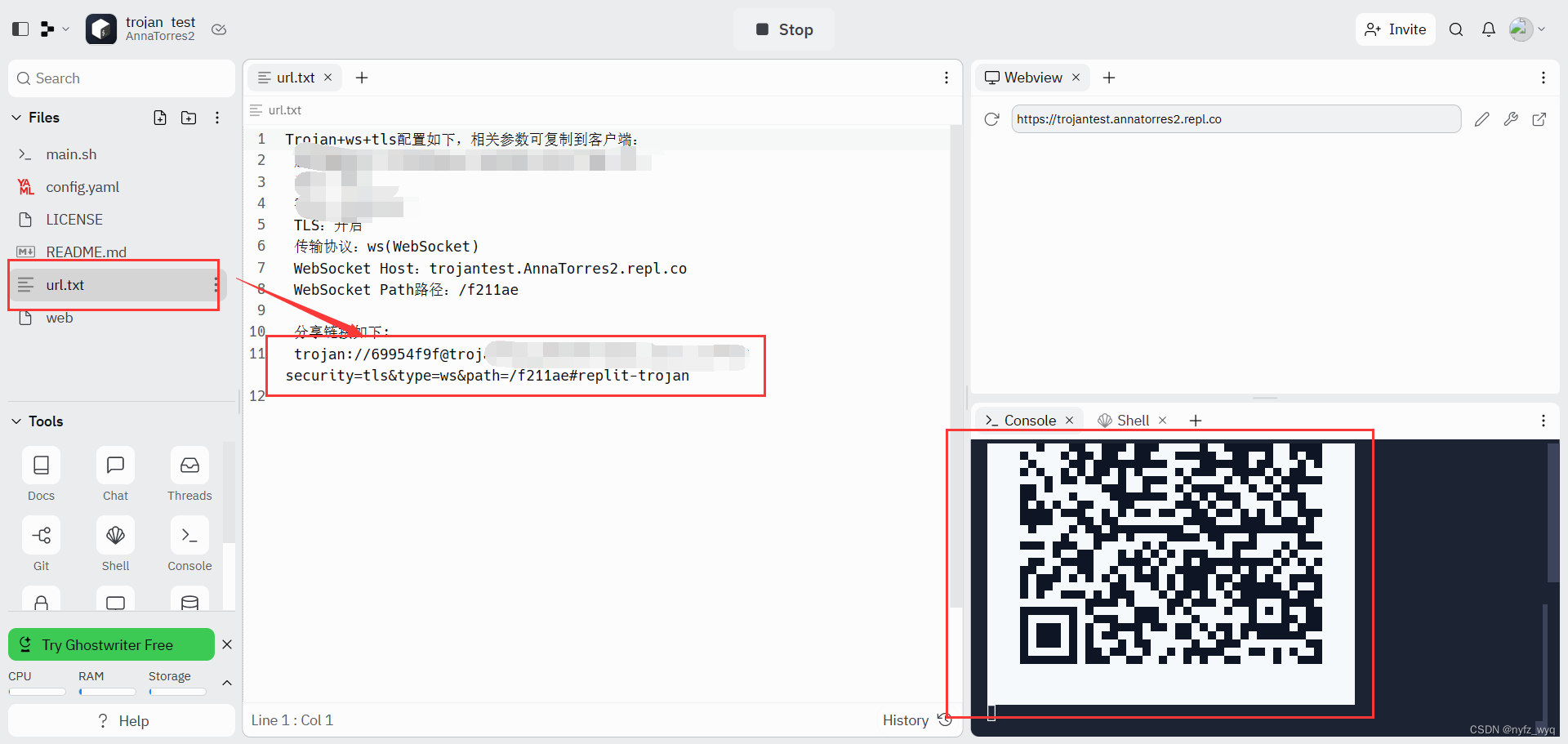This screenshot has height=744, width=1568.
Task: Close the Shell tab
Action: 1163,421
